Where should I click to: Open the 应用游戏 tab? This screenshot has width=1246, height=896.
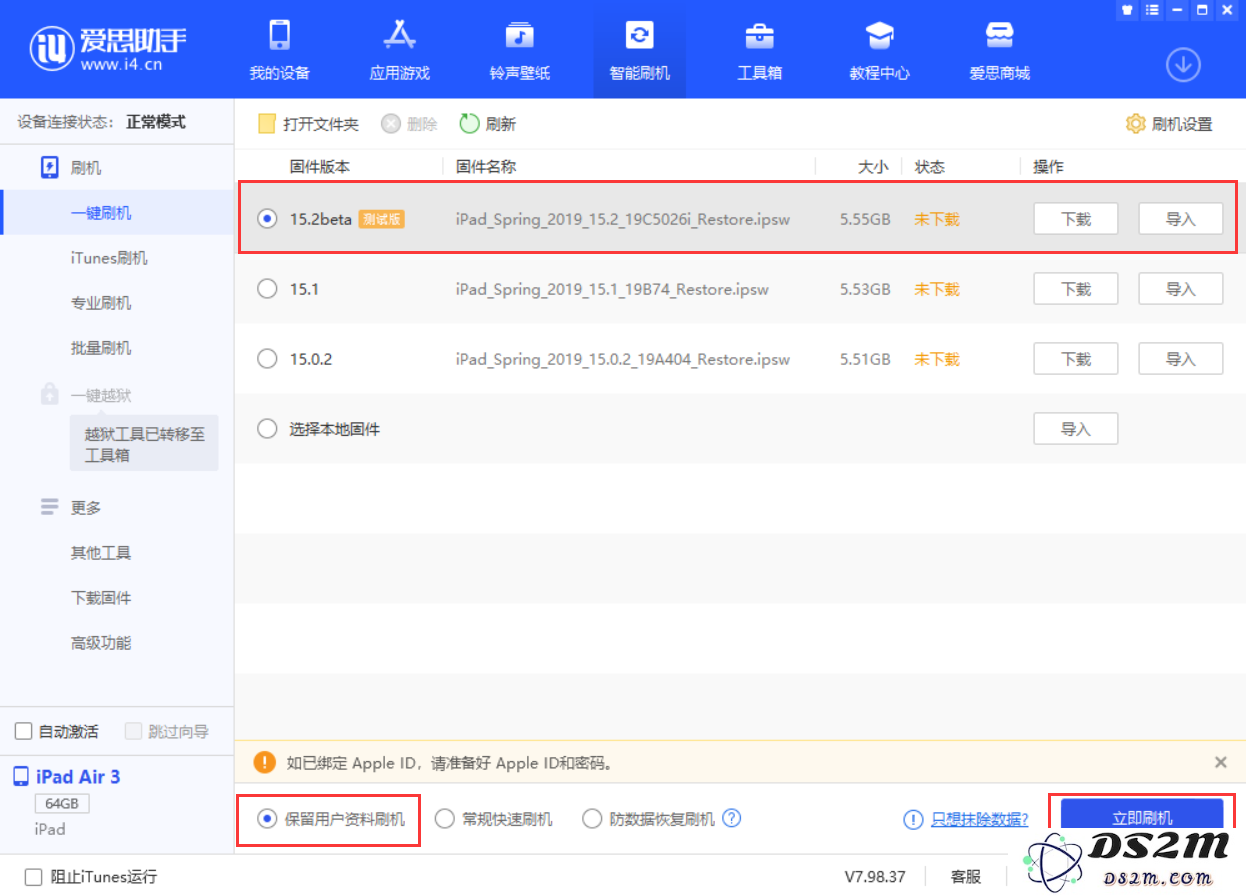pos(399,50)
